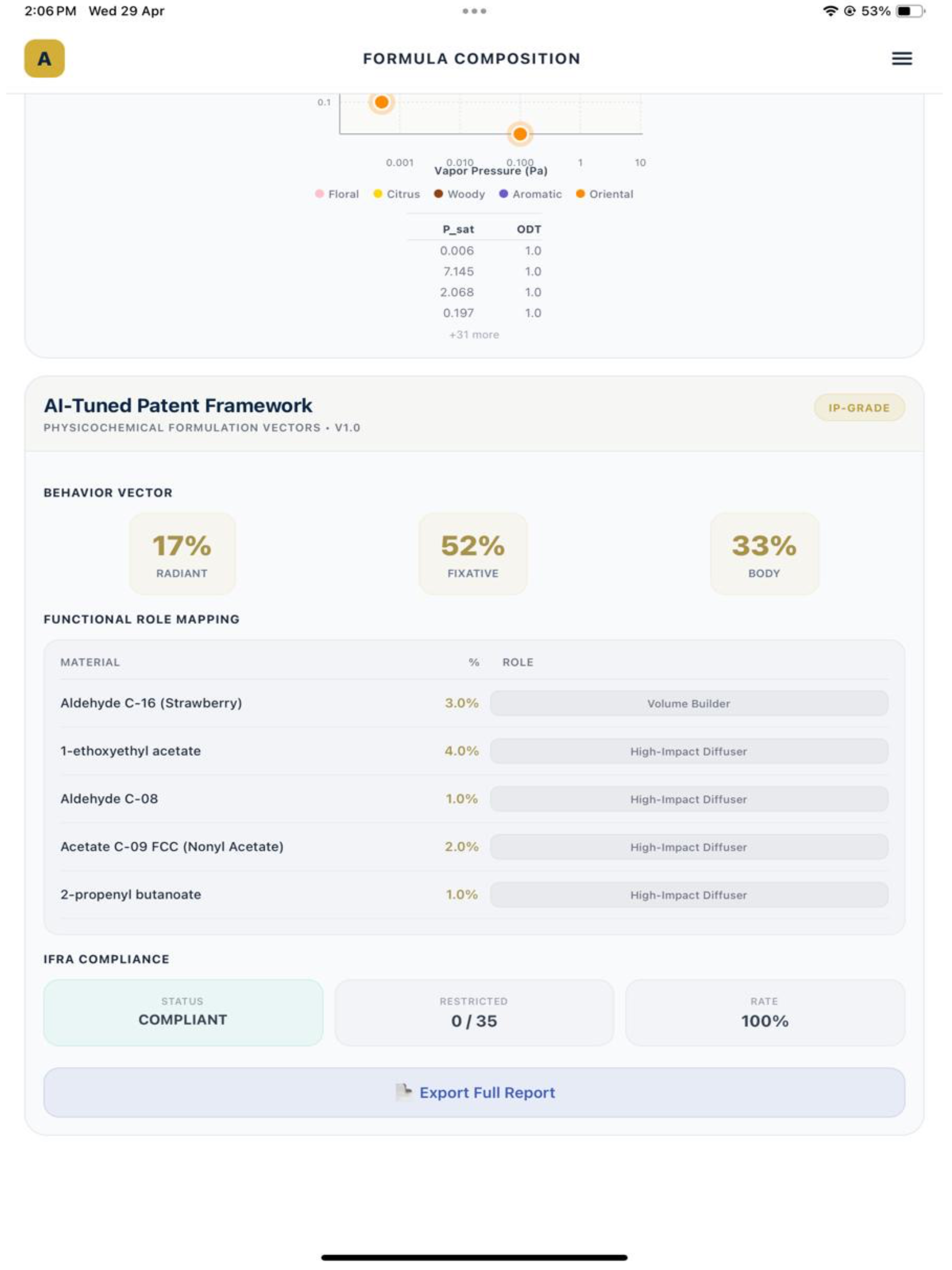Click Export Full Report button
The height and width of the screenshot is (1270, 952).
(x=474, y=1092)
